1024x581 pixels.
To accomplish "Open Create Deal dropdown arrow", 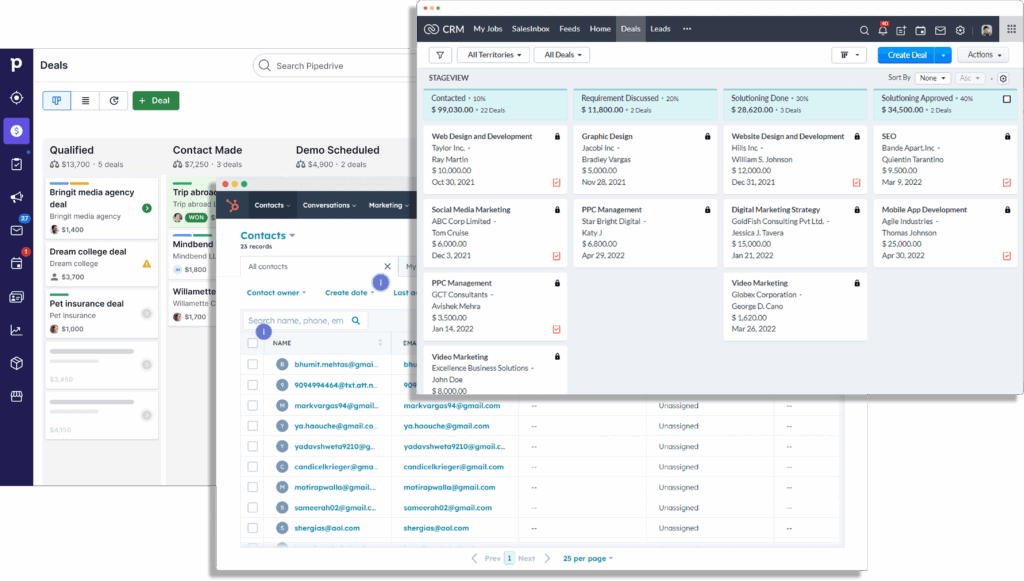I will click(943, 55).
